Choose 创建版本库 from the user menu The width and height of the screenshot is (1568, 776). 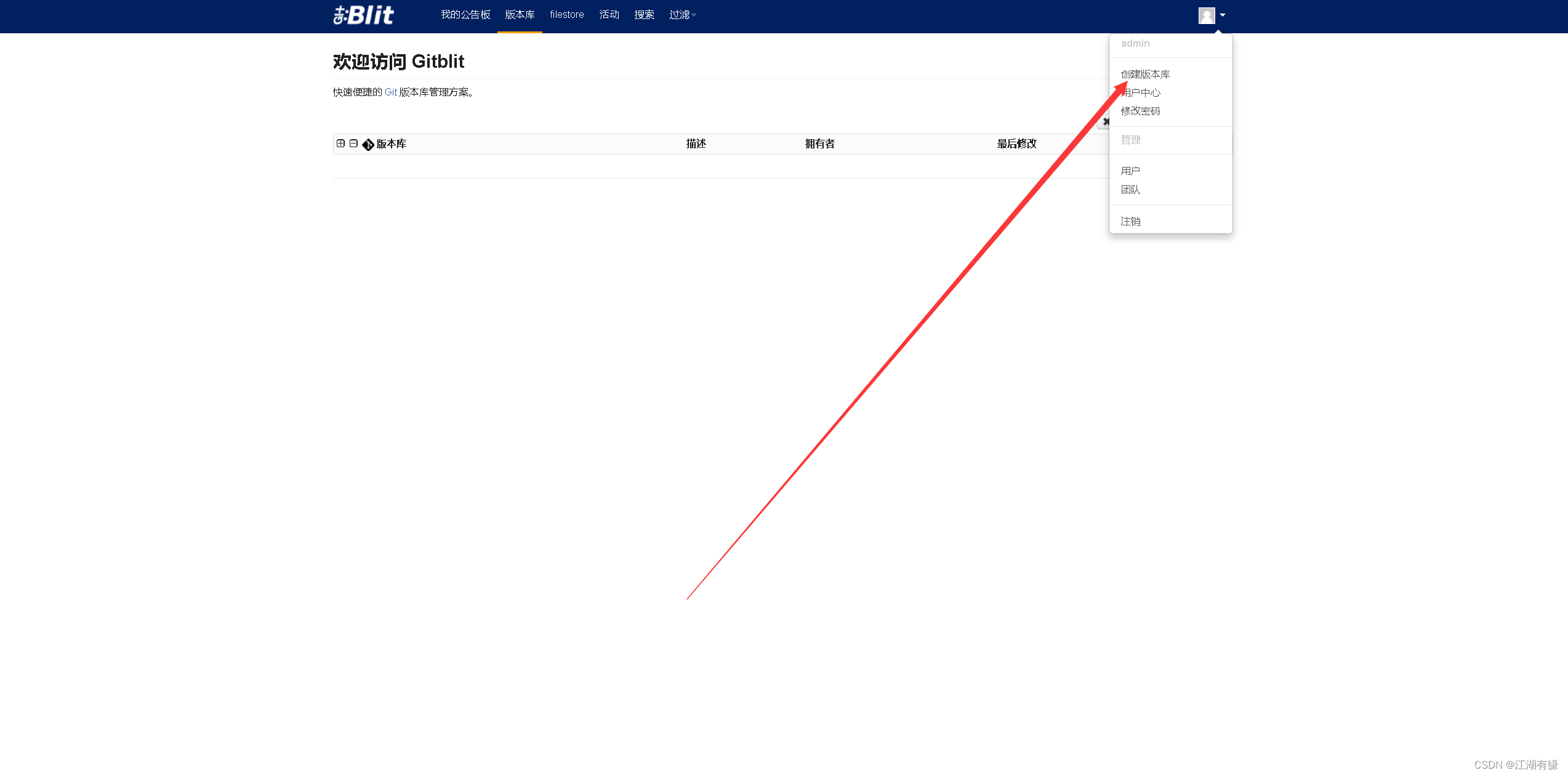pyautogui.click(x=1145, y=75)
